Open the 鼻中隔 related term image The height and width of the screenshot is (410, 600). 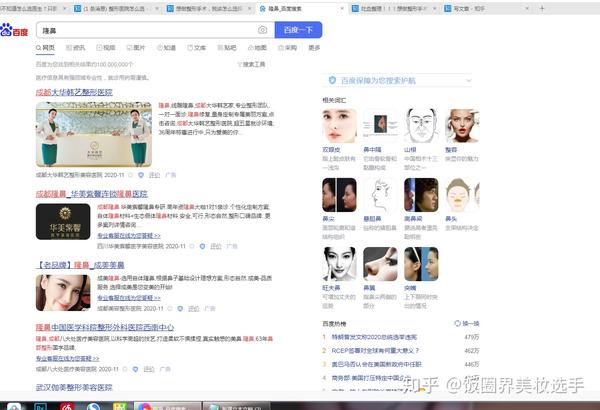(380, 126)
